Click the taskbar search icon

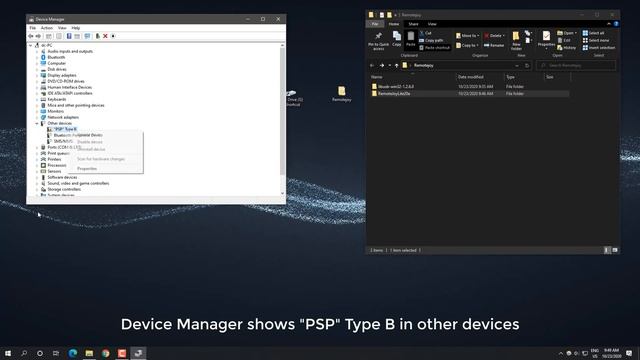point(24,353)
